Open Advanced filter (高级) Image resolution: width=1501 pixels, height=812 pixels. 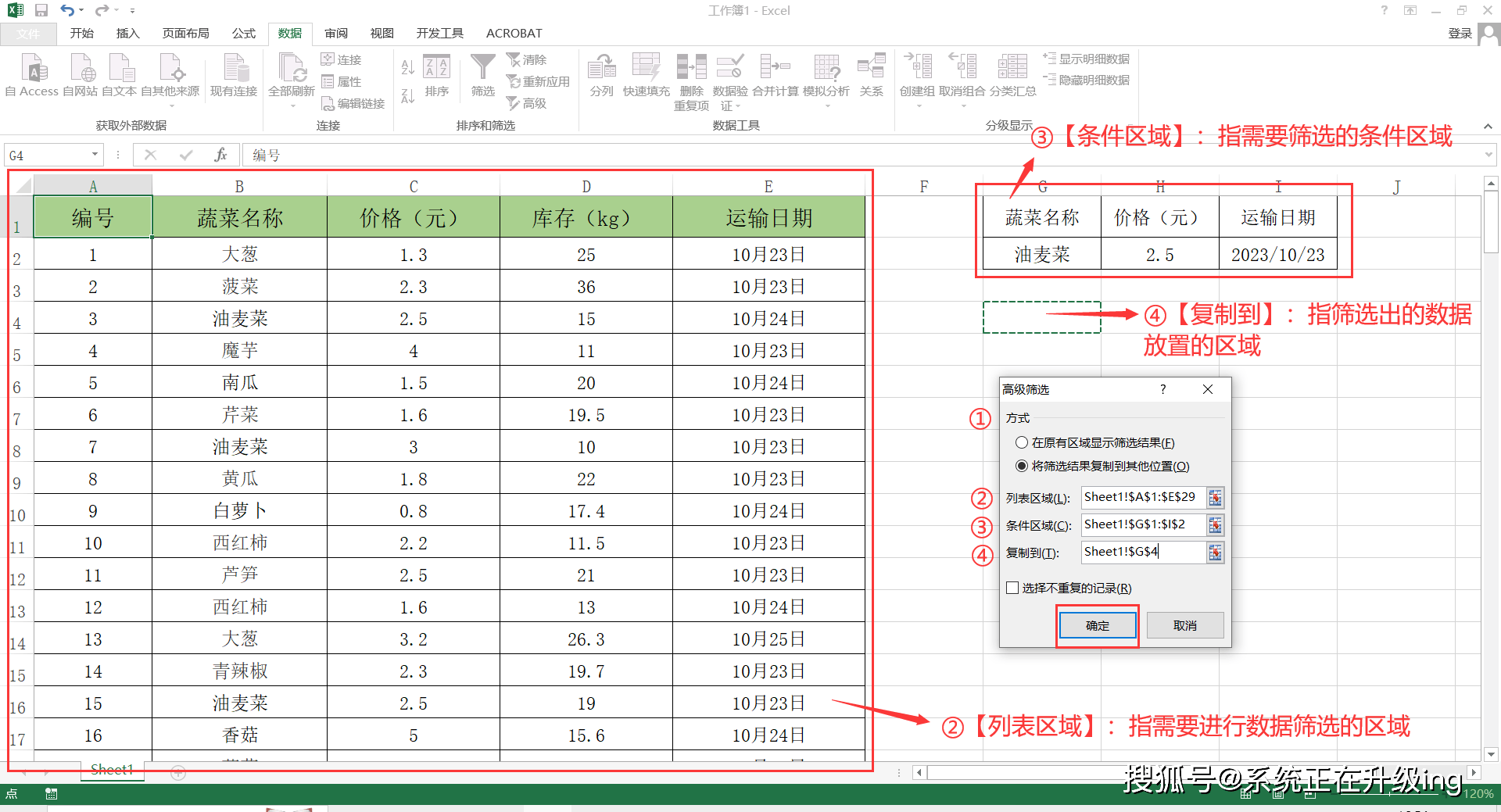point(527,103)
